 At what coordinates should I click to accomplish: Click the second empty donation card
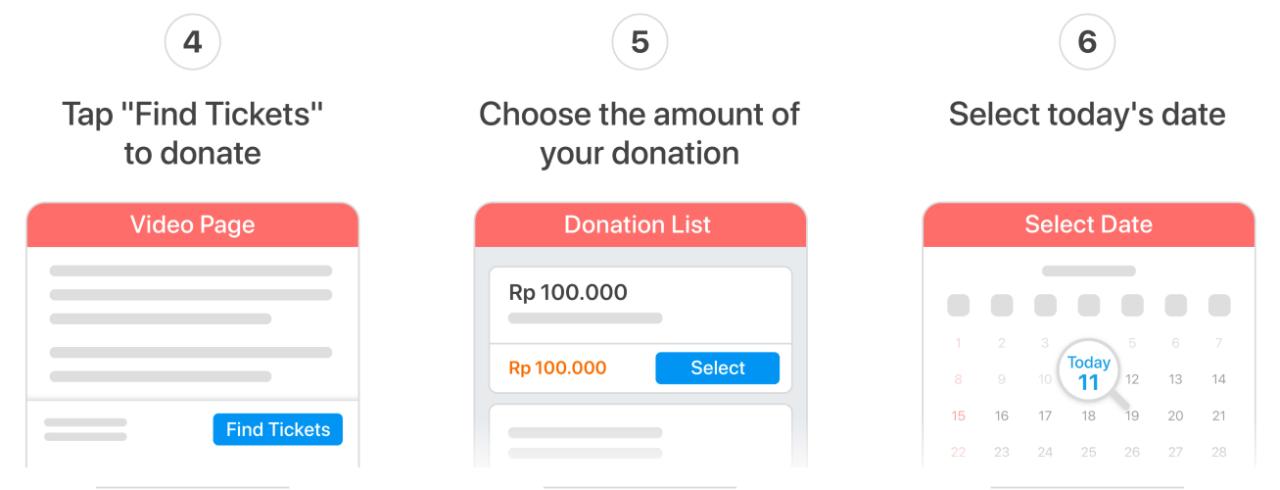(640, 436)
